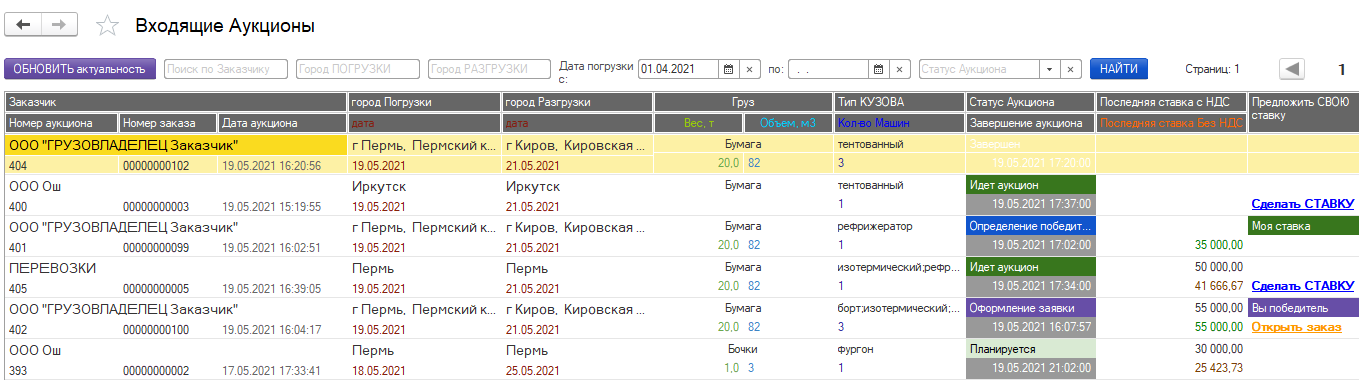Click Последняя ставка Без НДС subheader
This screenshot has width=1359, height=380.
pos(1171,123)
